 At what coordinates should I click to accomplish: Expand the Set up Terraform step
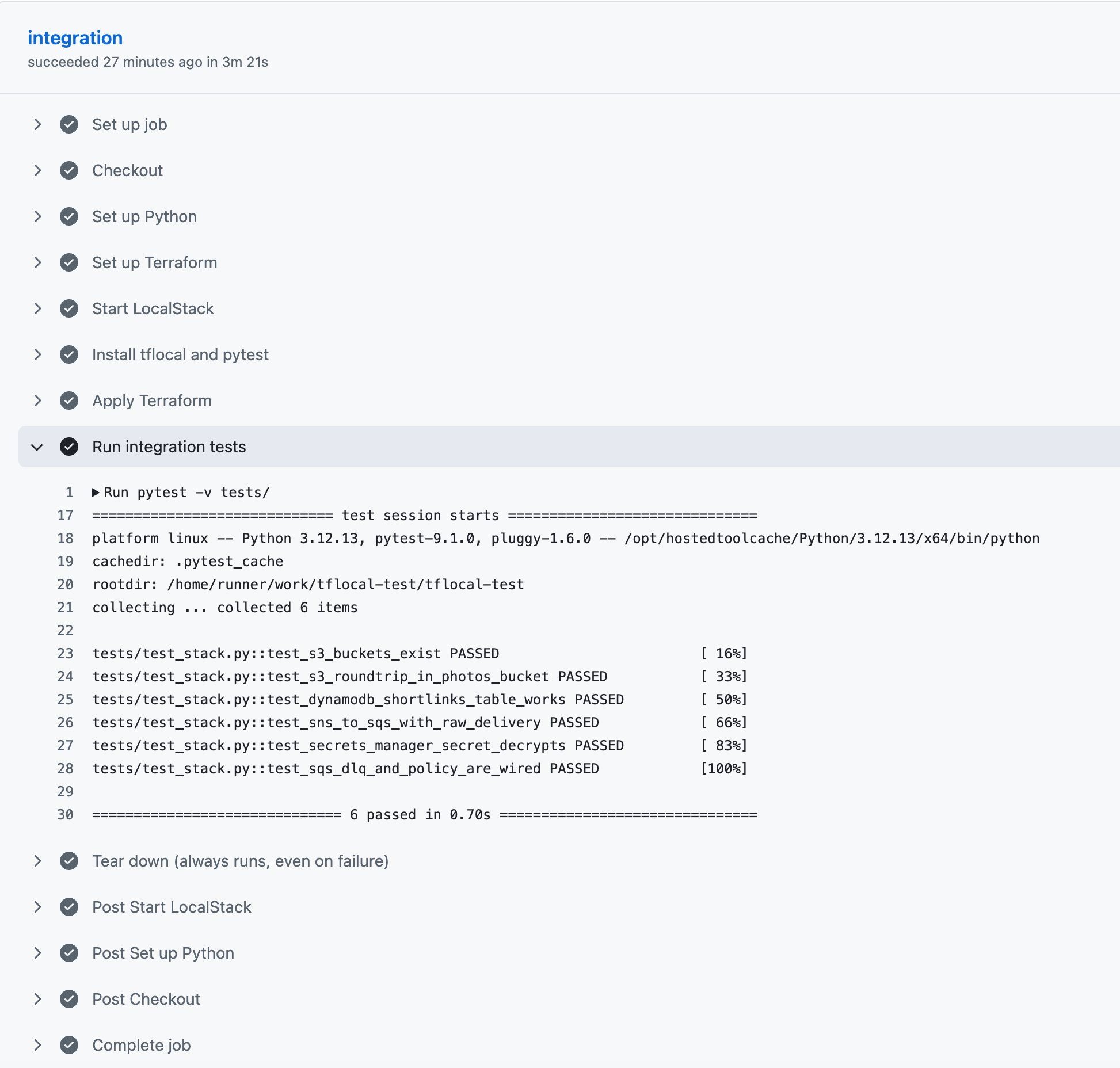coord(37,262)
